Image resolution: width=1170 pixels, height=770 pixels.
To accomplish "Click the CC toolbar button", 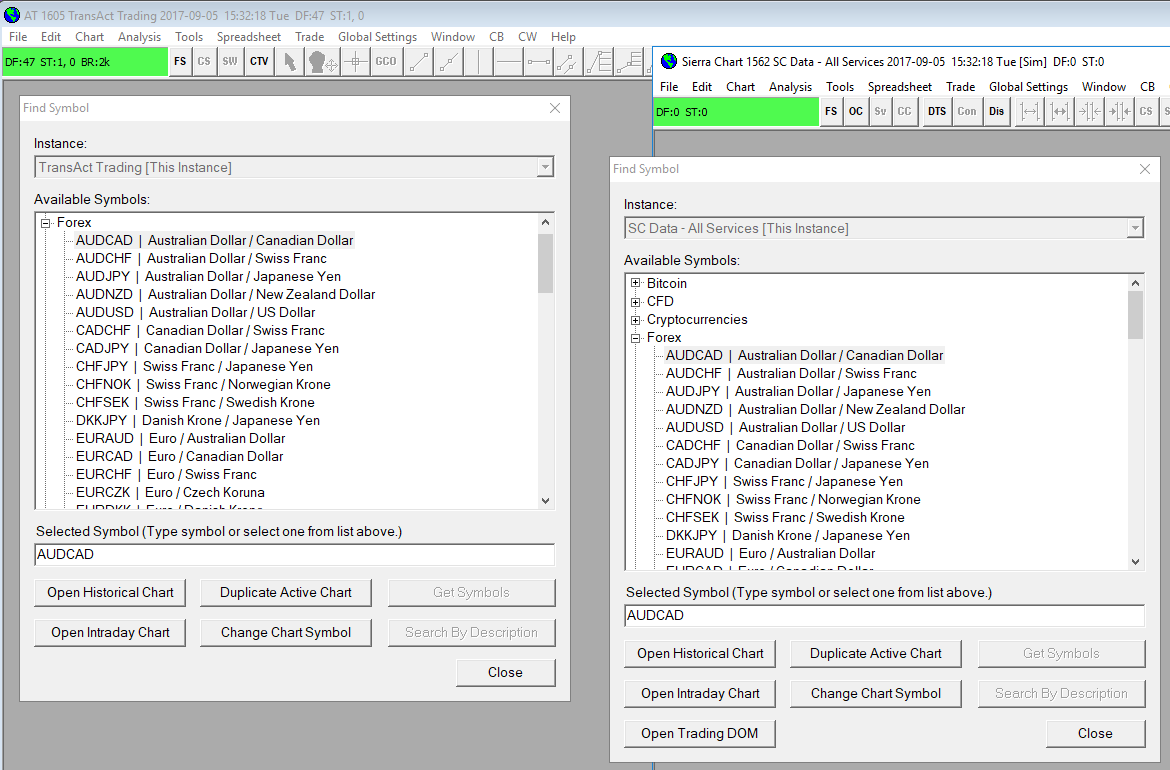I will pos(904,112).
